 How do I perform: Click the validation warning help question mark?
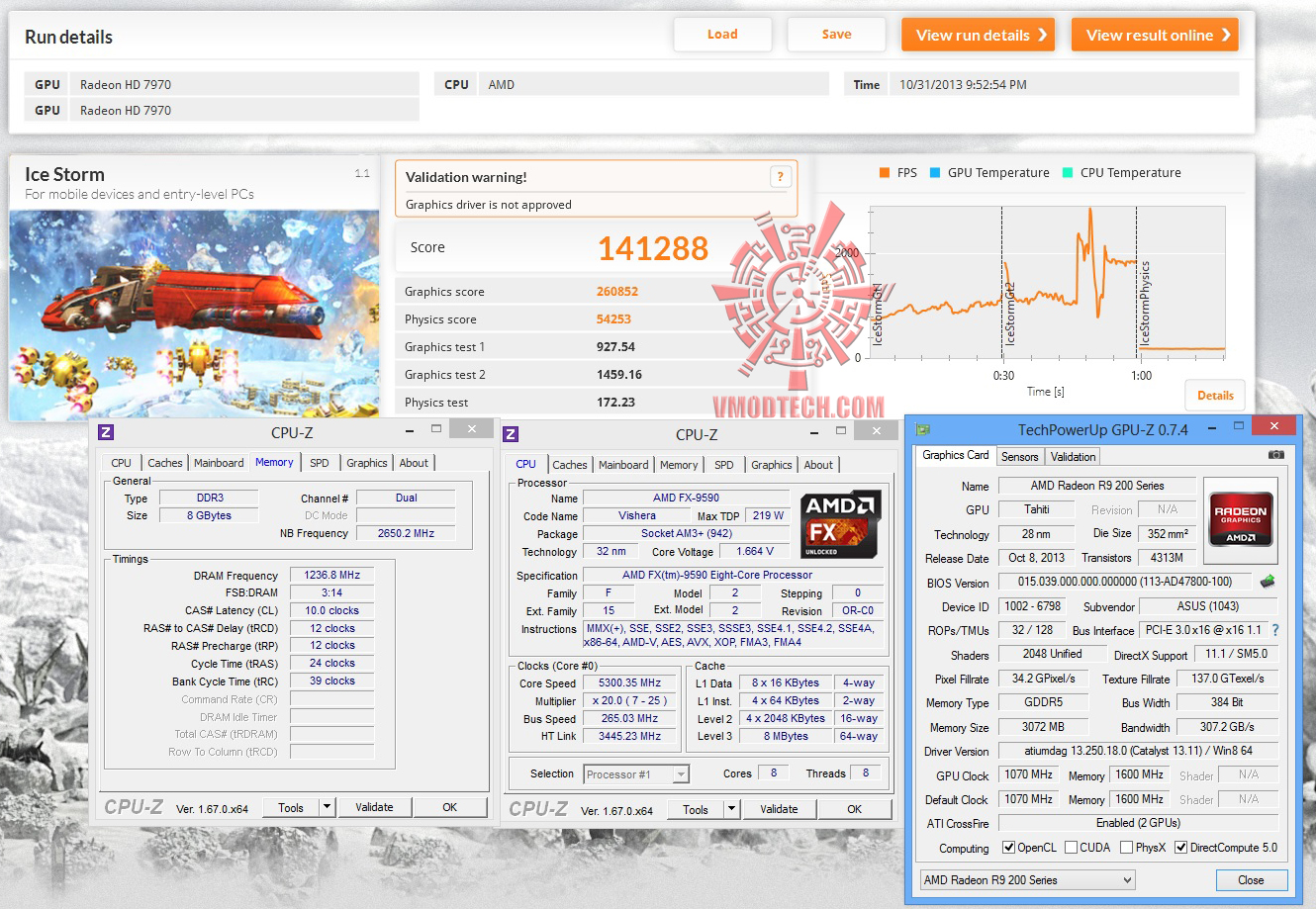click(x=780, y=177)
